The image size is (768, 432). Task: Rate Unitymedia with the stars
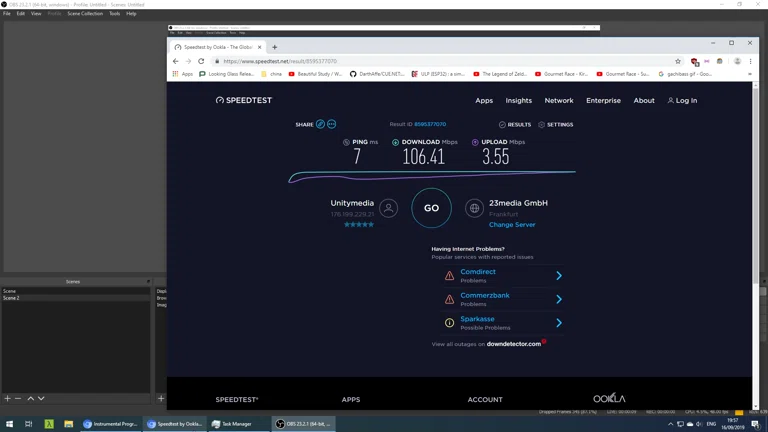(x=359, y=225)
